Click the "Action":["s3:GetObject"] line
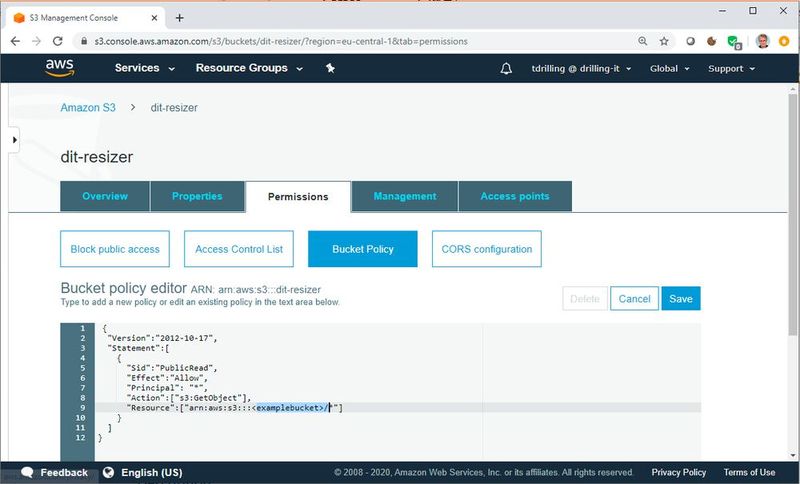800x484 pixels. point(189,398)
